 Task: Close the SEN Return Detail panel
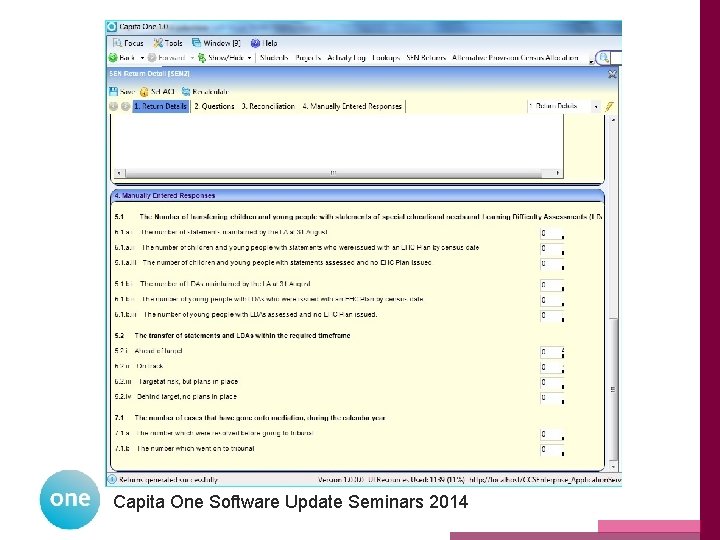point(612,74)
